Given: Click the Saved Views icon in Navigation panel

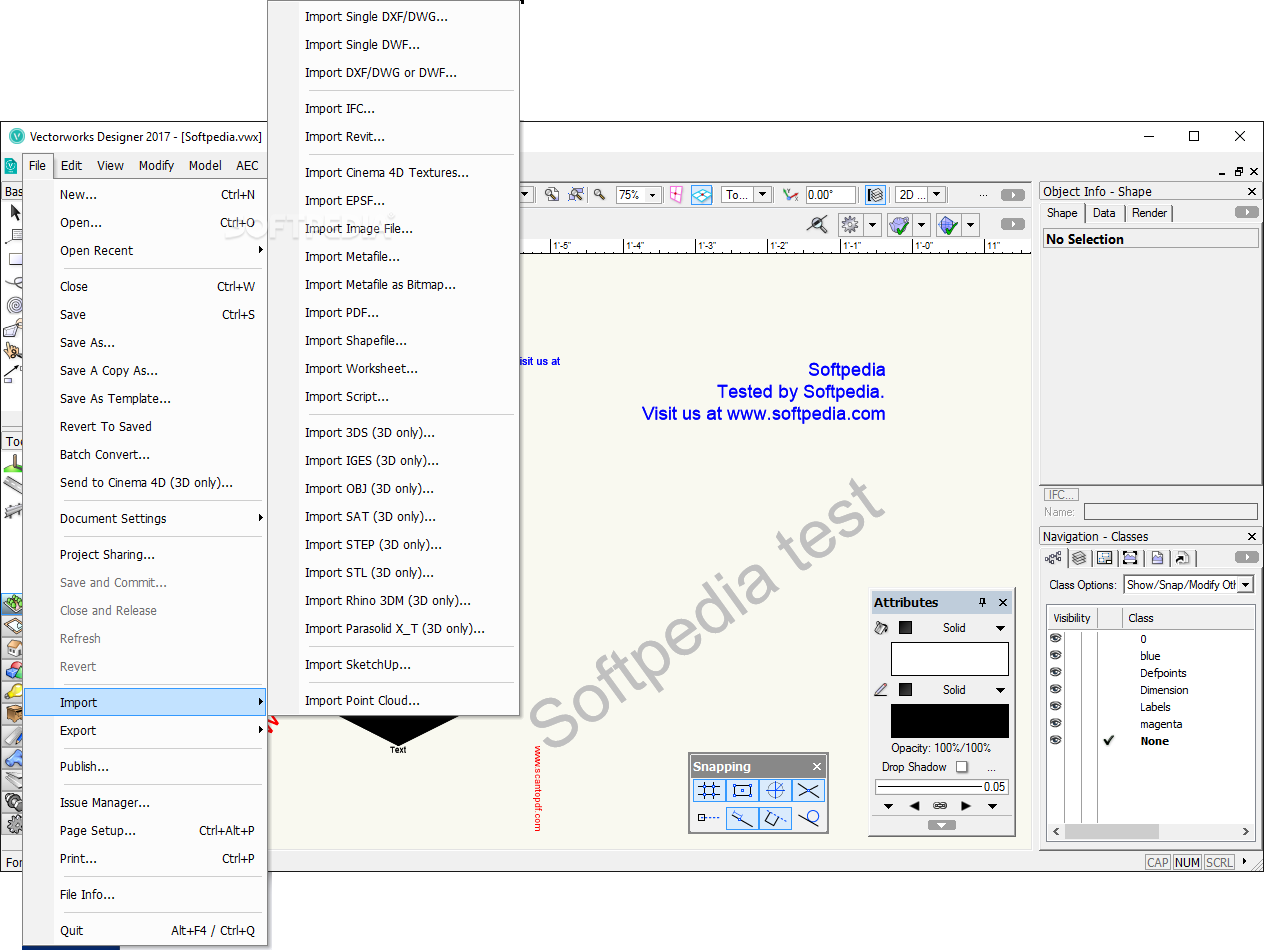Looking at the screenshot, I should [x=1157, y=558].
